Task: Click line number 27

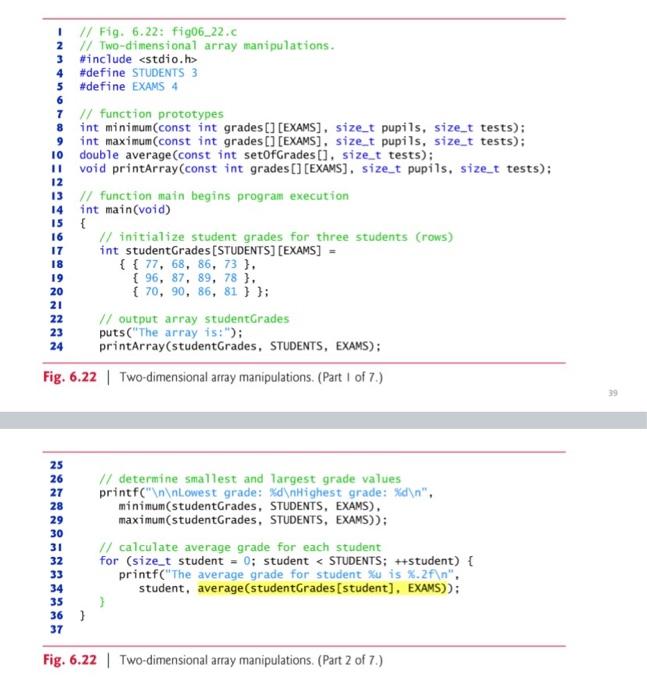Action: click(x=57, y=493)
